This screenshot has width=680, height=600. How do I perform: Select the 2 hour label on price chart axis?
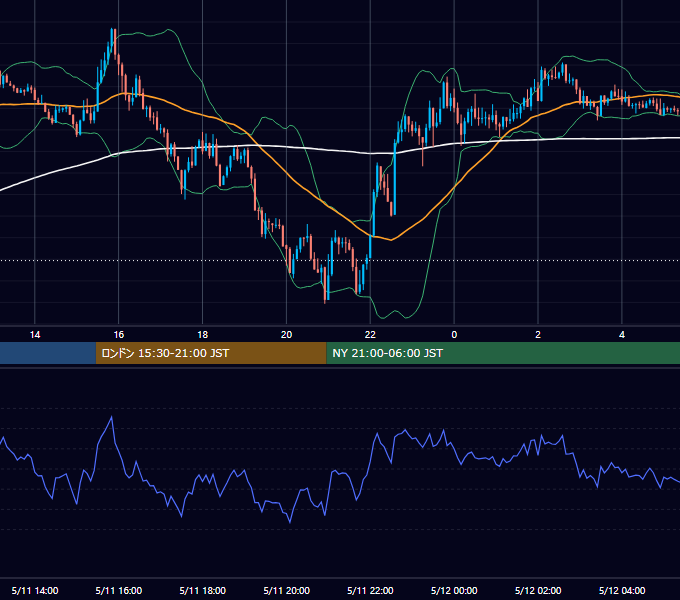pyautogui.click(x=538, y=335)
